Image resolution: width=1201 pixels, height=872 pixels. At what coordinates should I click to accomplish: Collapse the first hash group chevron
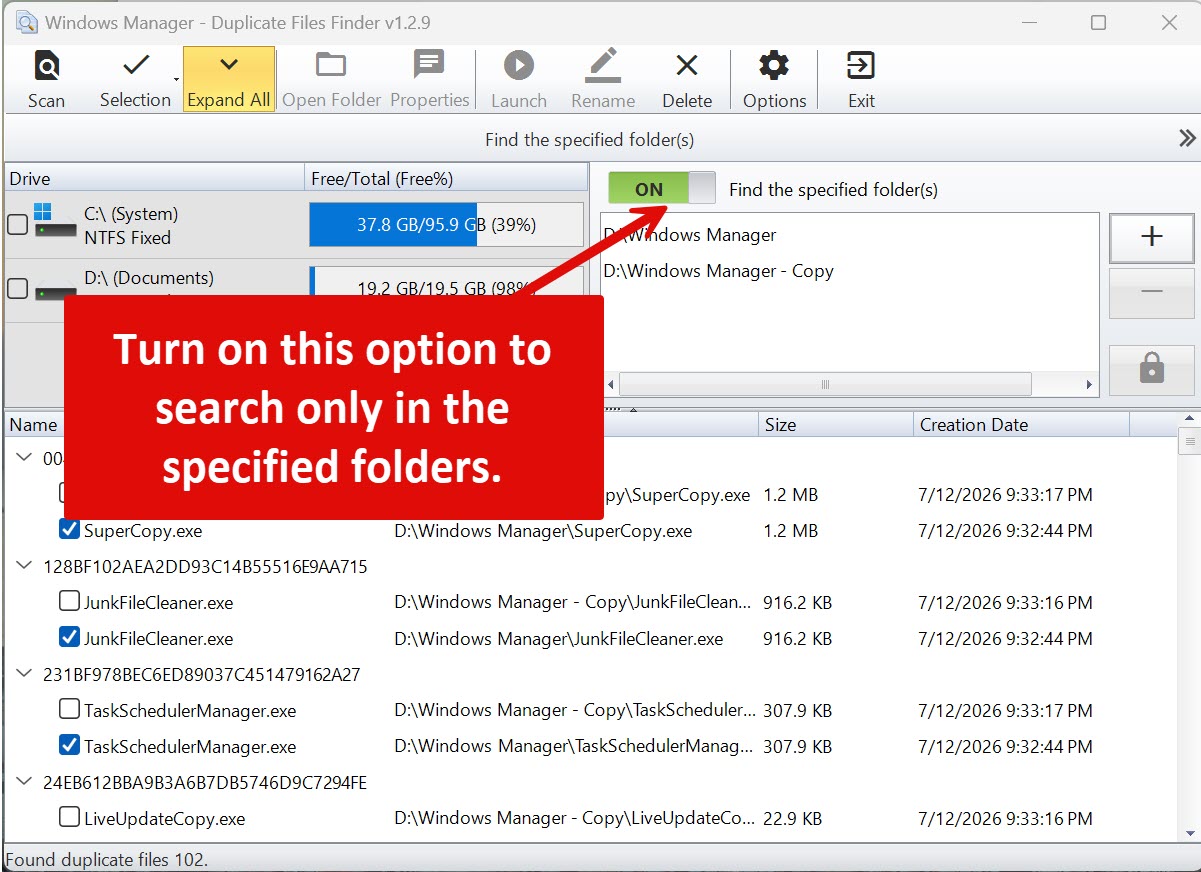coord(25,458)
